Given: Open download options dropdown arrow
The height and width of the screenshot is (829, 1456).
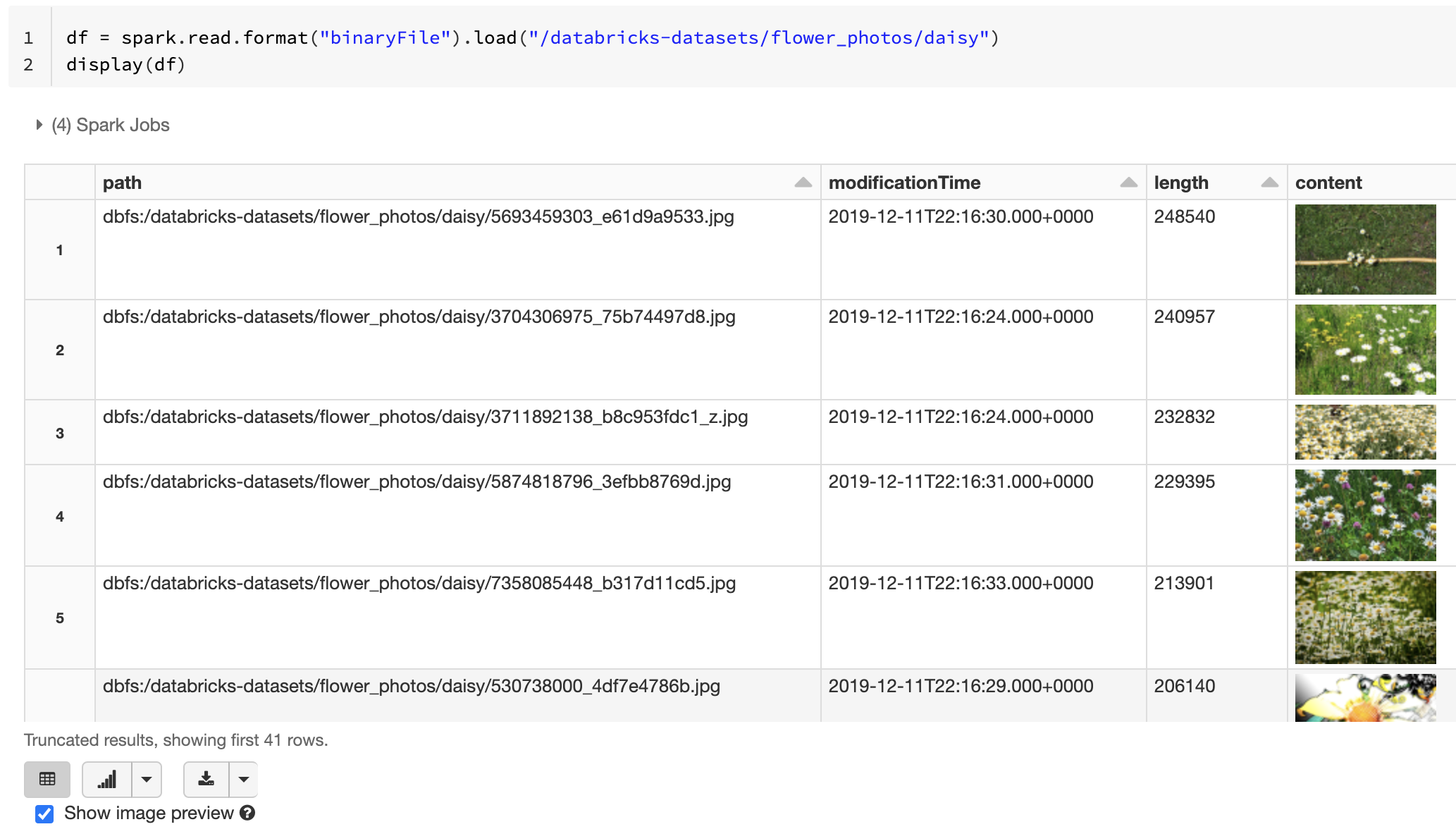Looking at the screenshot, I should point(244,779).
